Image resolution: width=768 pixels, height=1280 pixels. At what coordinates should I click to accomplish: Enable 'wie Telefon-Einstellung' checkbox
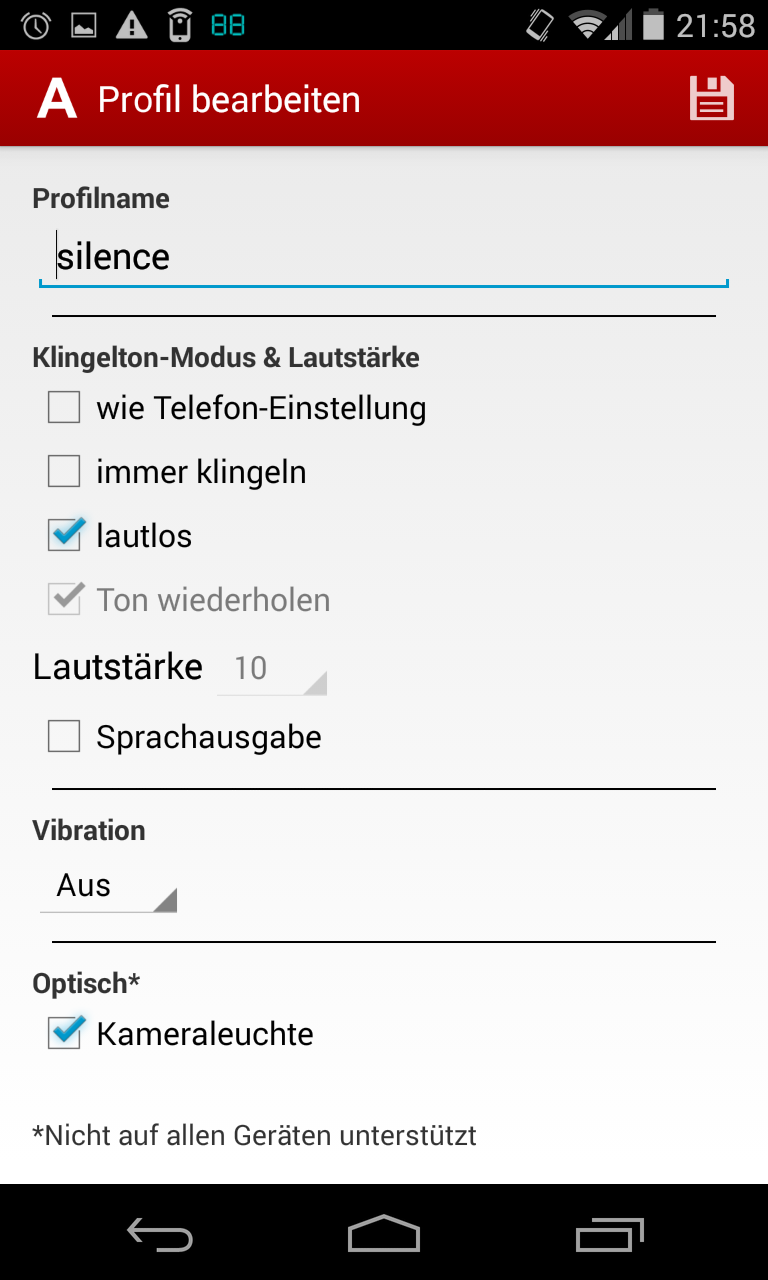65,408
